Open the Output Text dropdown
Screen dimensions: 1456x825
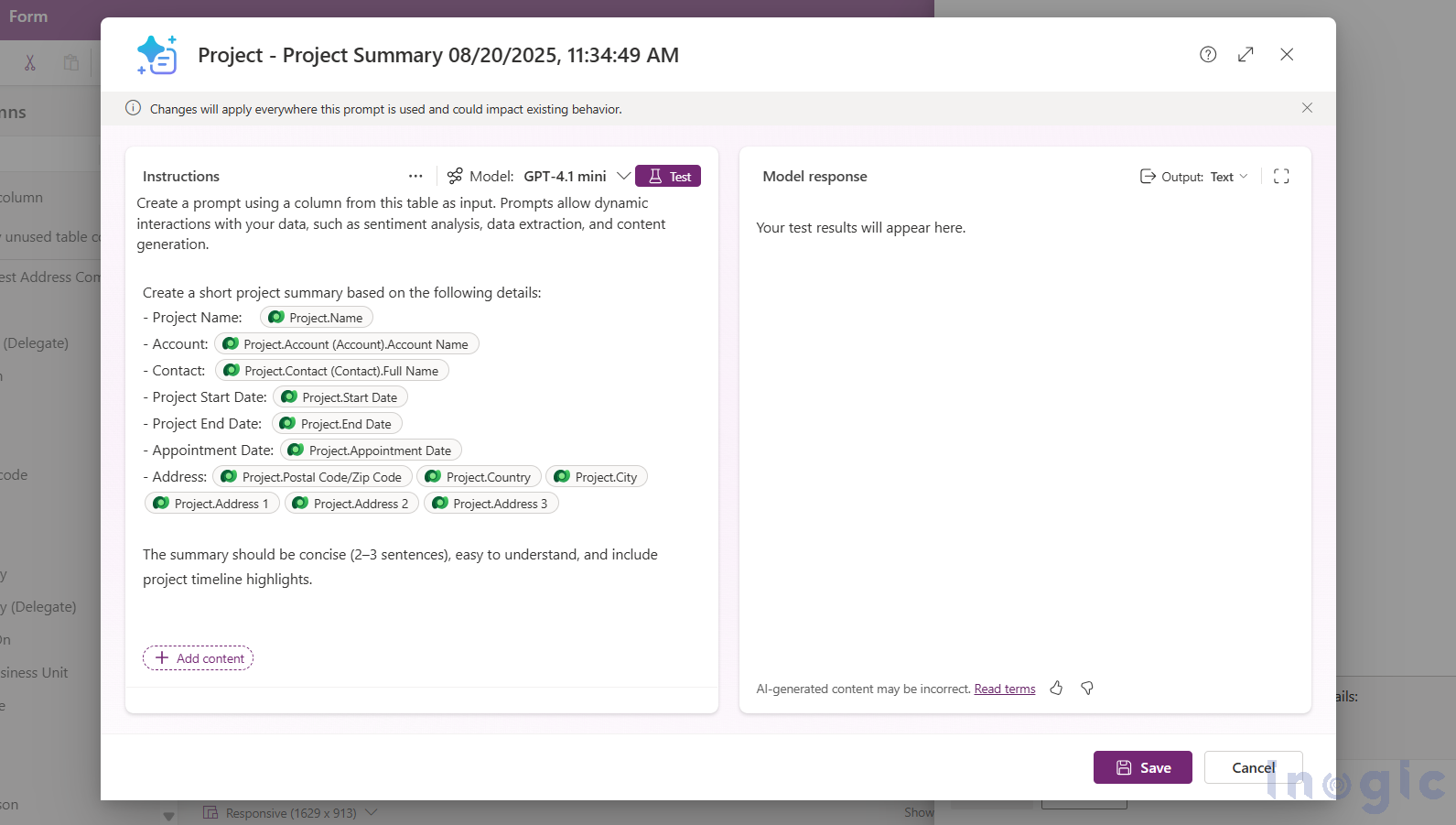pos(1229,177)
